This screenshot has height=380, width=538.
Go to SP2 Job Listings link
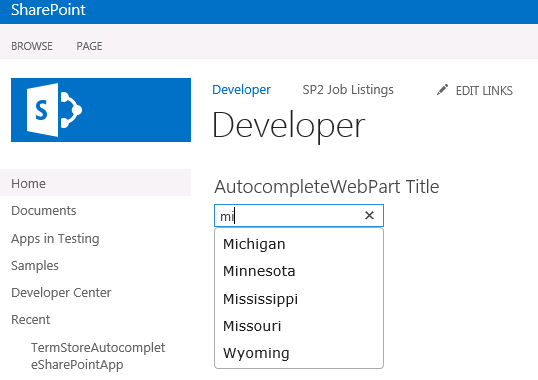(348, 90)
